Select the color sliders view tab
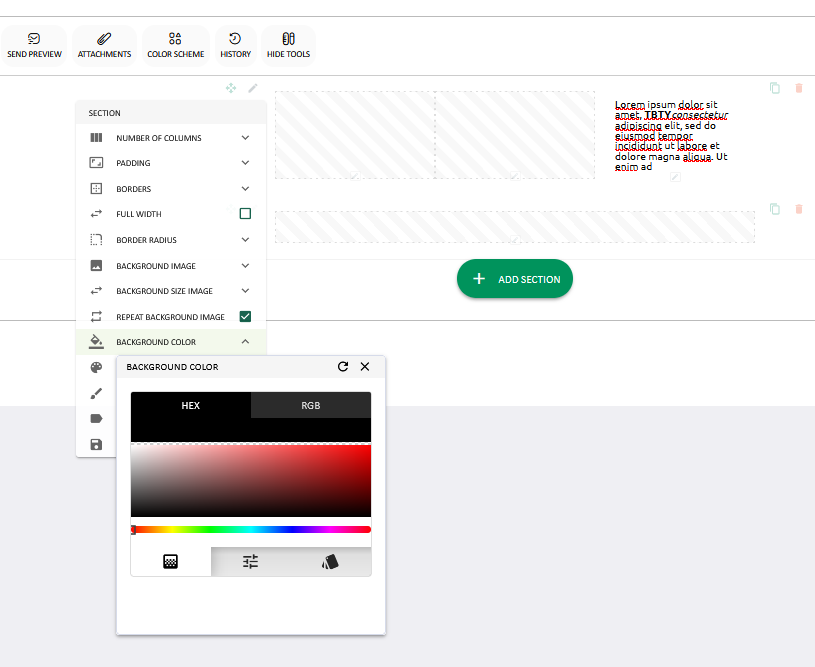Screen dimensions: 815x667 coord(251,561)
